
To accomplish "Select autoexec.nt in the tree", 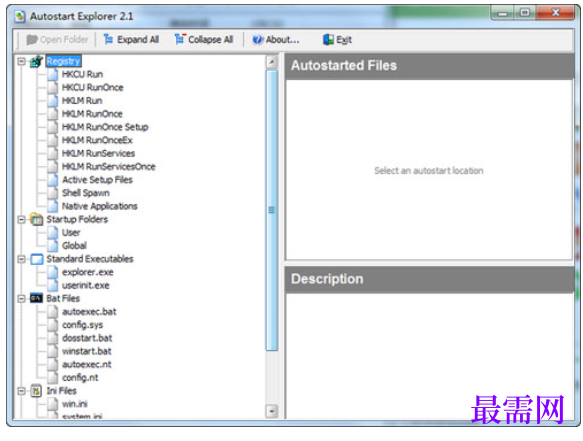I will [87, 364].
